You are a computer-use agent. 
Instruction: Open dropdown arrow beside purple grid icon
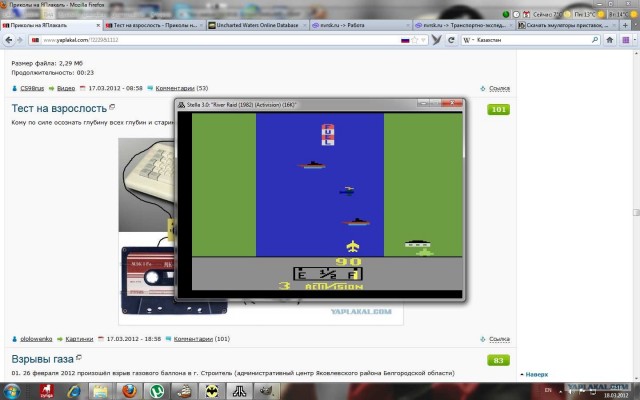tap(634, 40)
